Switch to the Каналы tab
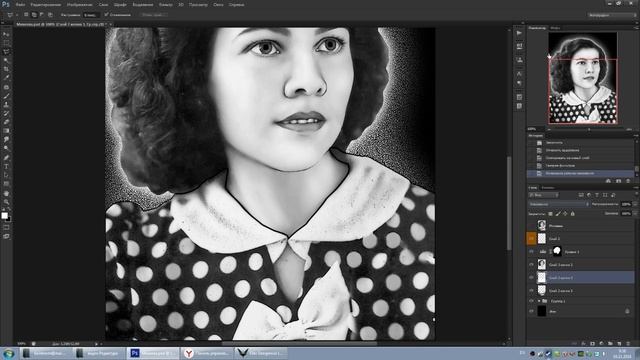The width and height of the screenshot is (640, 360). [548, 188]
